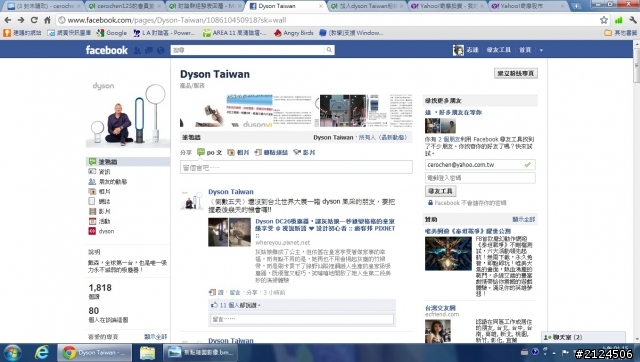This screenshot has width=640, height=362.
Task: Open the shared article thumbnail image
Action: click(x=229, y=232)
